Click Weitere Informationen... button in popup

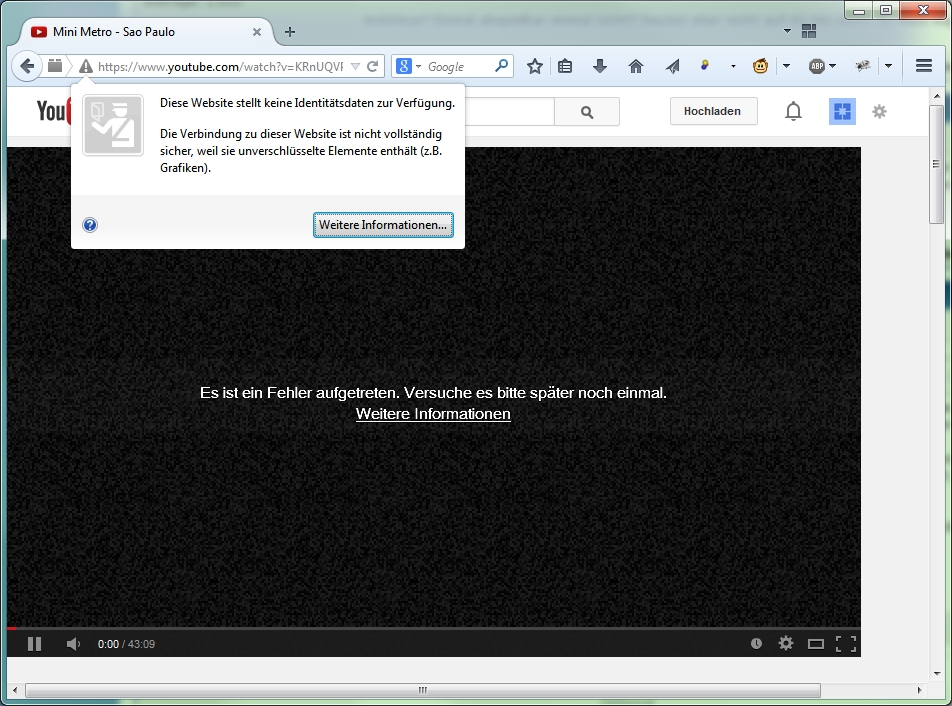coord(383,225)
